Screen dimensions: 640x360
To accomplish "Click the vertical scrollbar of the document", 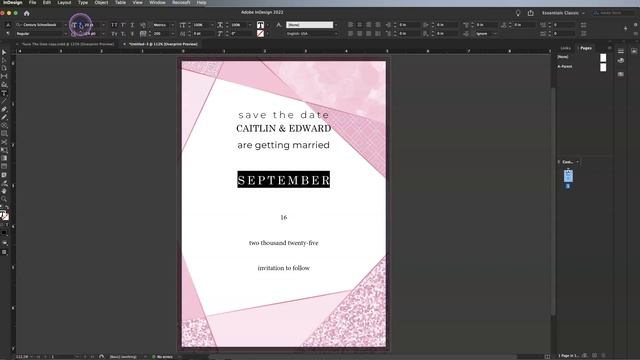I will pyautogui.click(x=553, y=200).
